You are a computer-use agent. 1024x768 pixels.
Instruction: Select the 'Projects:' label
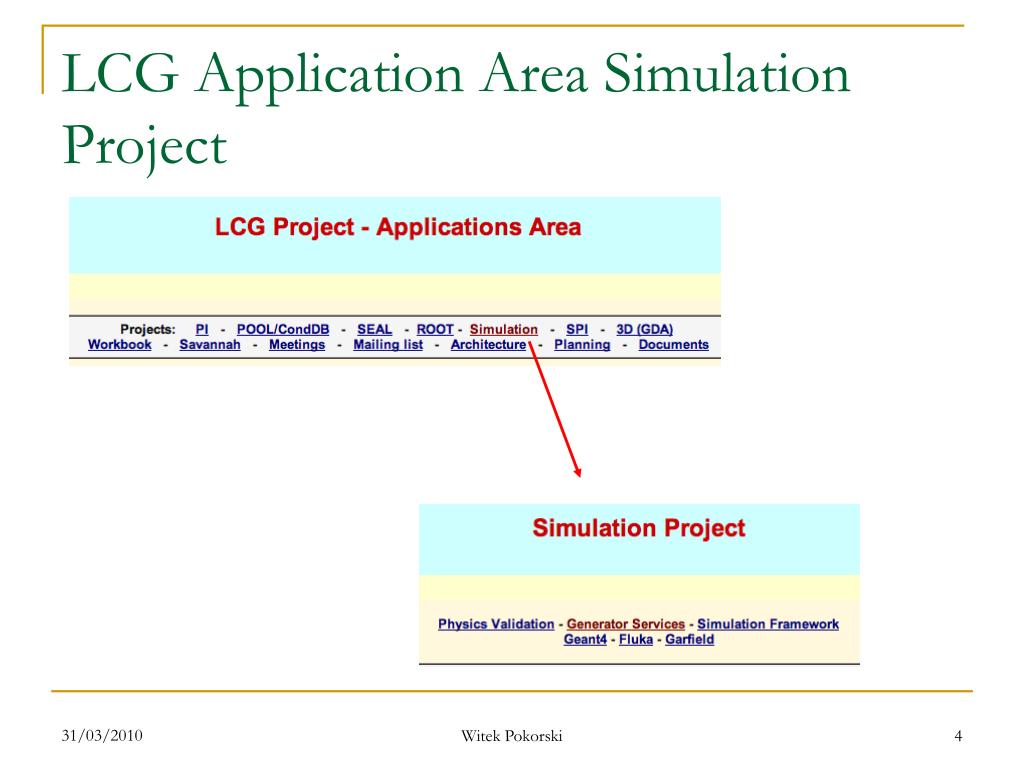(x=148, y=329)
